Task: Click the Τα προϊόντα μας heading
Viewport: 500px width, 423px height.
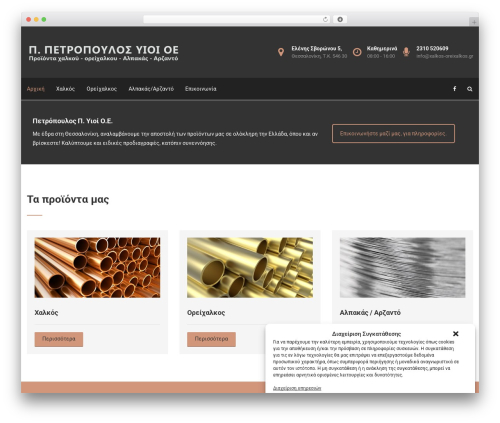Action: 68,199
